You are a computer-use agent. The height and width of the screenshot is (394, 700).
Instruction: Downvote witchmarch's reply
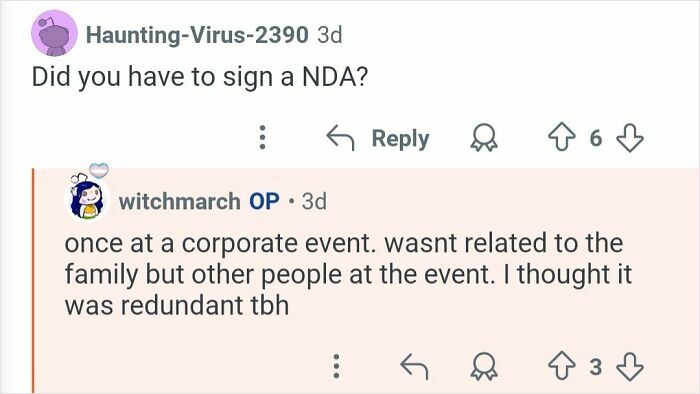(x=629, y=366)
